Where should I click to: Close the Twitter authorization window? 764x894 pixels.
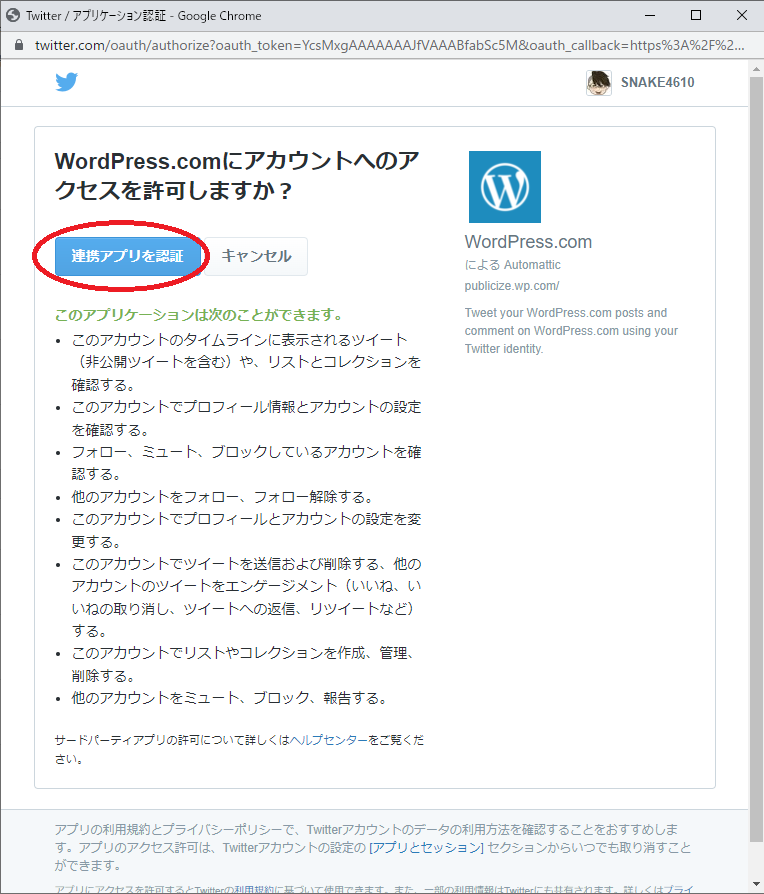click(x=741, y=15)
